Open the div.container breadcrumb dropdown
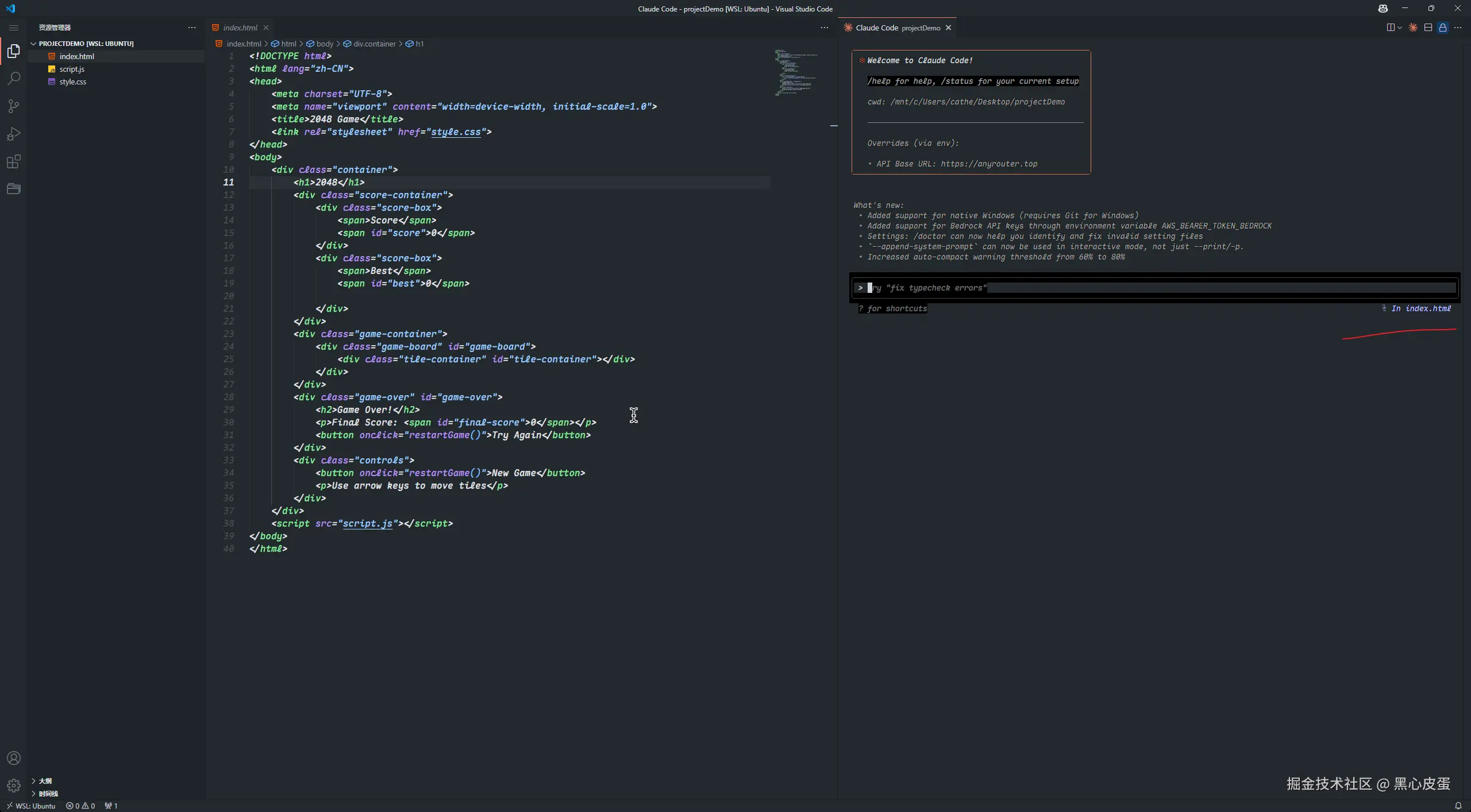The width and height of the screenshot is (1471, 812). pyautogui.click(x=369, y=44)
